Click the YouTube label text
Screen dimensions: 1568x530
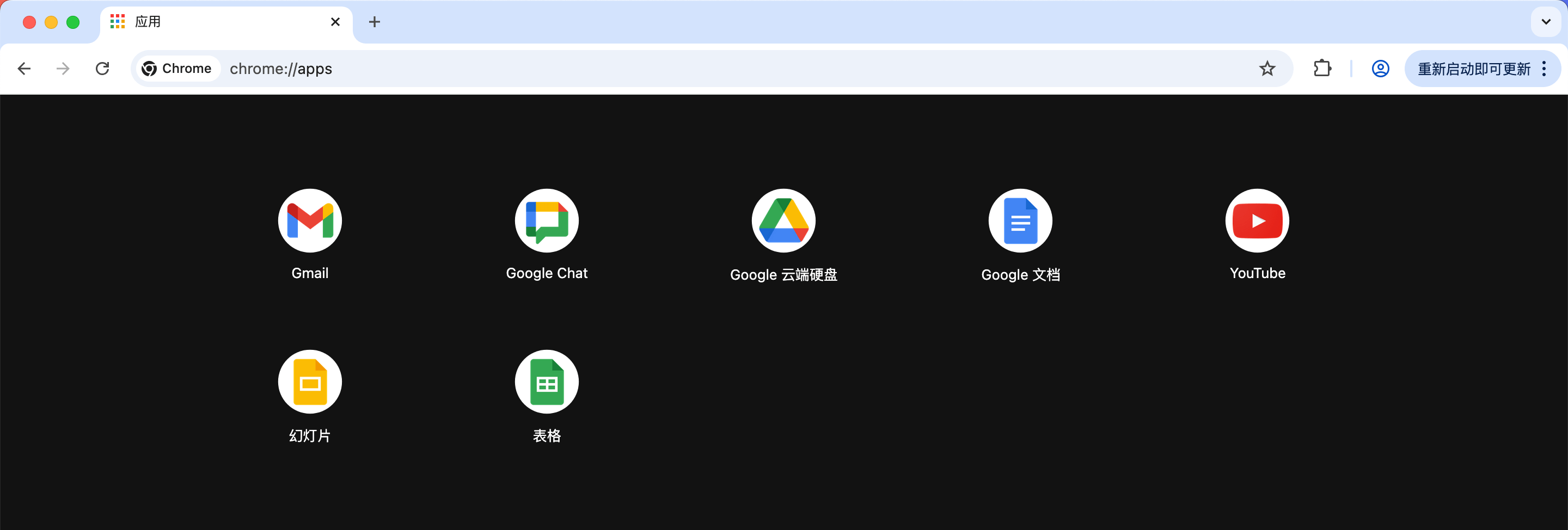coord(1258,273)
